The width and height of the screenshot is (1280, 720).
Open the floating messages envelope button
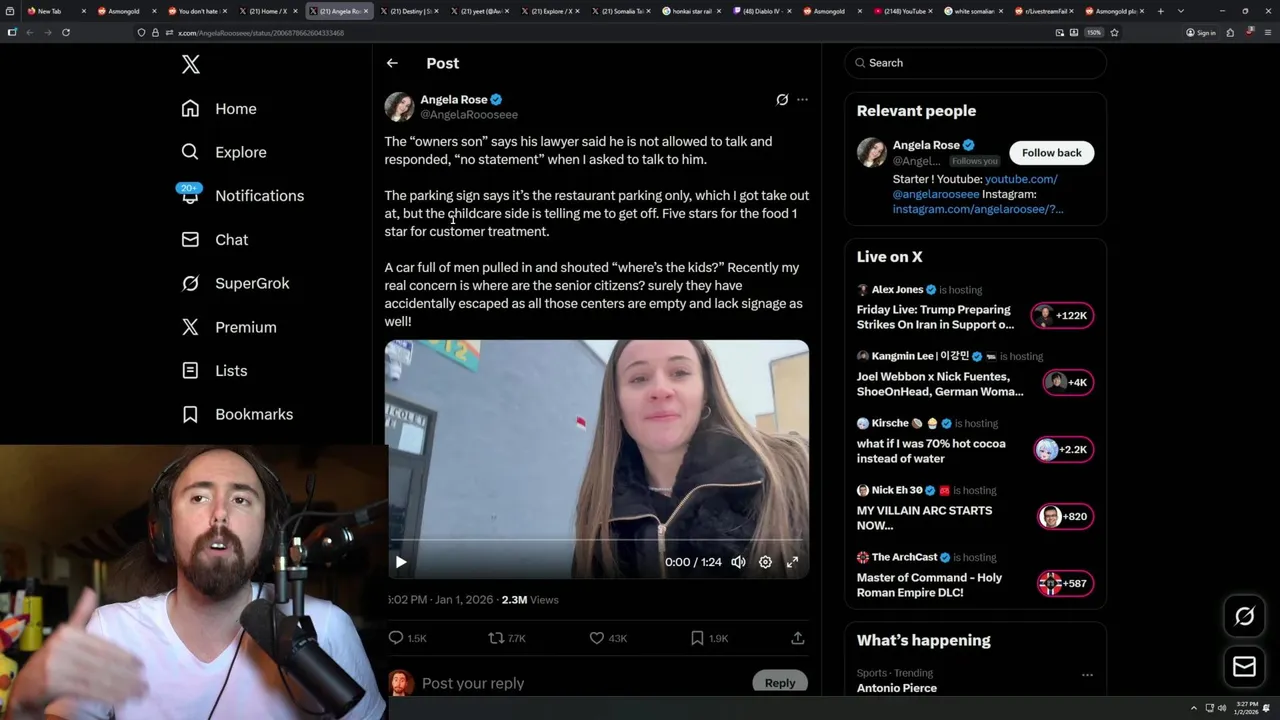[x=1244, y=667]
